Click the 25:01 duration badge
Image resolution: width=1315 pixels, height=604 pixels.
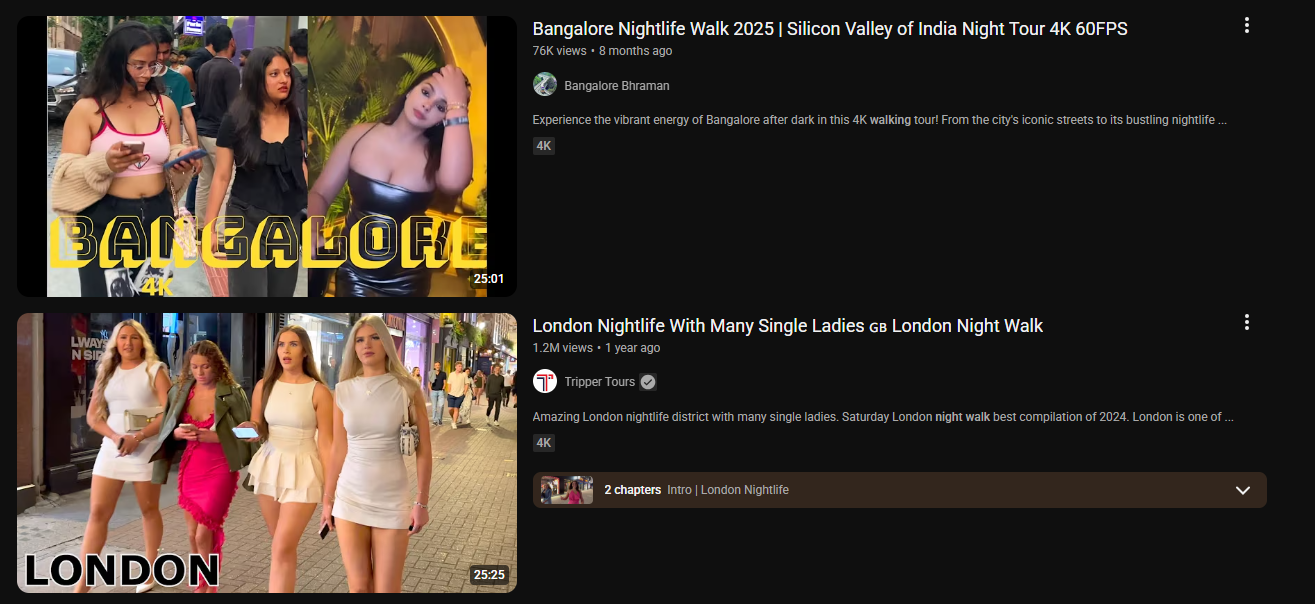[x=488, y=279]
